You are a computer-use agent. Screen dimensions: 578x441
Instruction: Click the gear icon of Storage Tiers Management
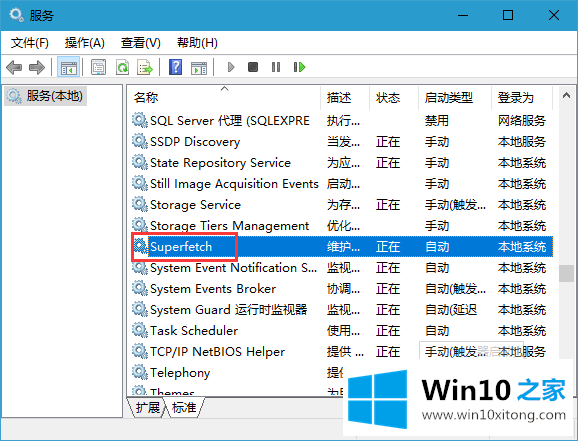click(140, 225)
